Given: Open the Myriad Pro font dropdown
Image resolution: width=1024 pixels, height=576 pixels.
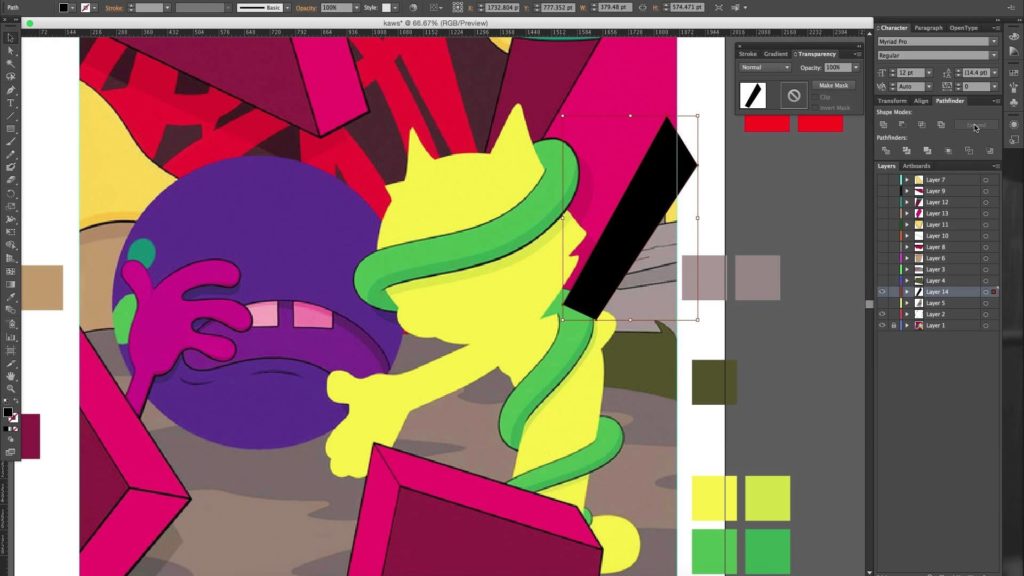Looking at the screenshot, I should [x=937, y=42].
